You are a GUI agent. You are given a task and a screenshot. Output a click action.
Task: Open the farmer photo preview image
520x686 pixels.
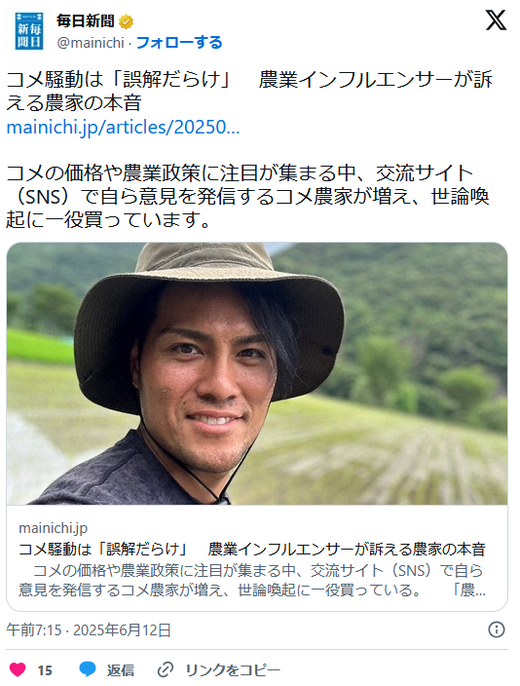click(x=257, y=374)
